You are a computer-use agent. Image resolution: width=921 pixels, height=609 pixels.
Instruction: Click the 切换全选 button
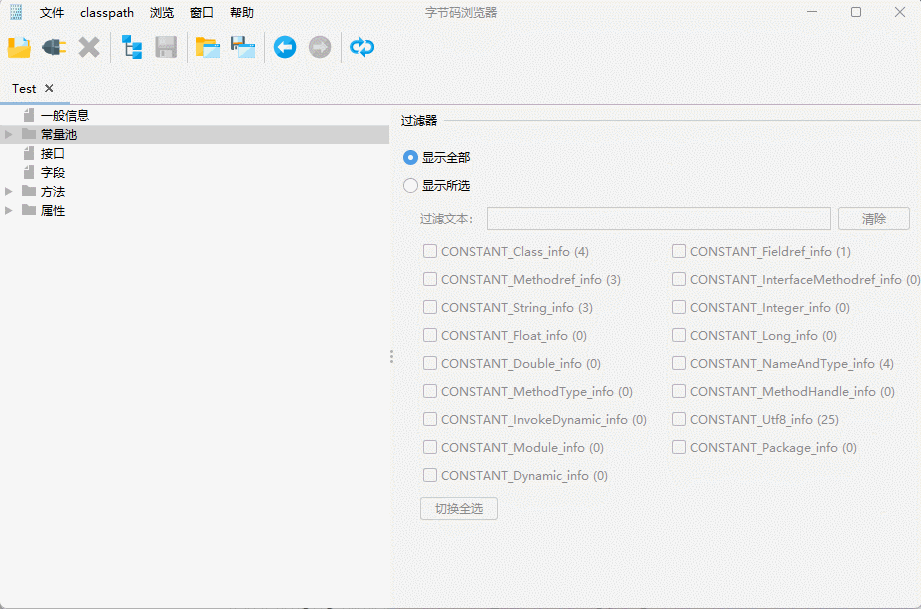[458, 509]
